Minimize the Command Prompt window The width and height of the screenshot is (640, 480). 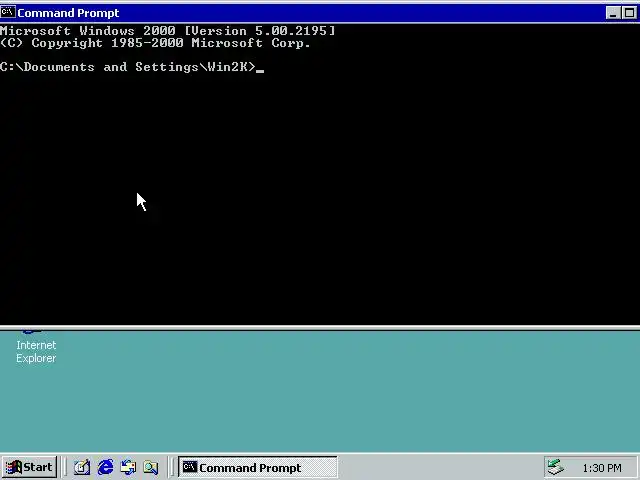point(613,13)
